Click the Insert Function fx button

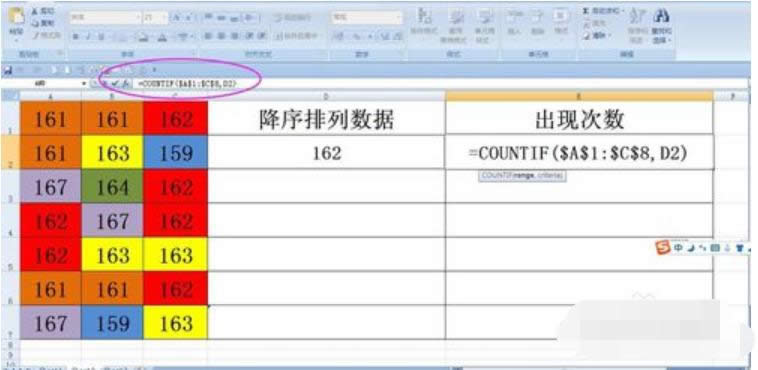point(125,84)
